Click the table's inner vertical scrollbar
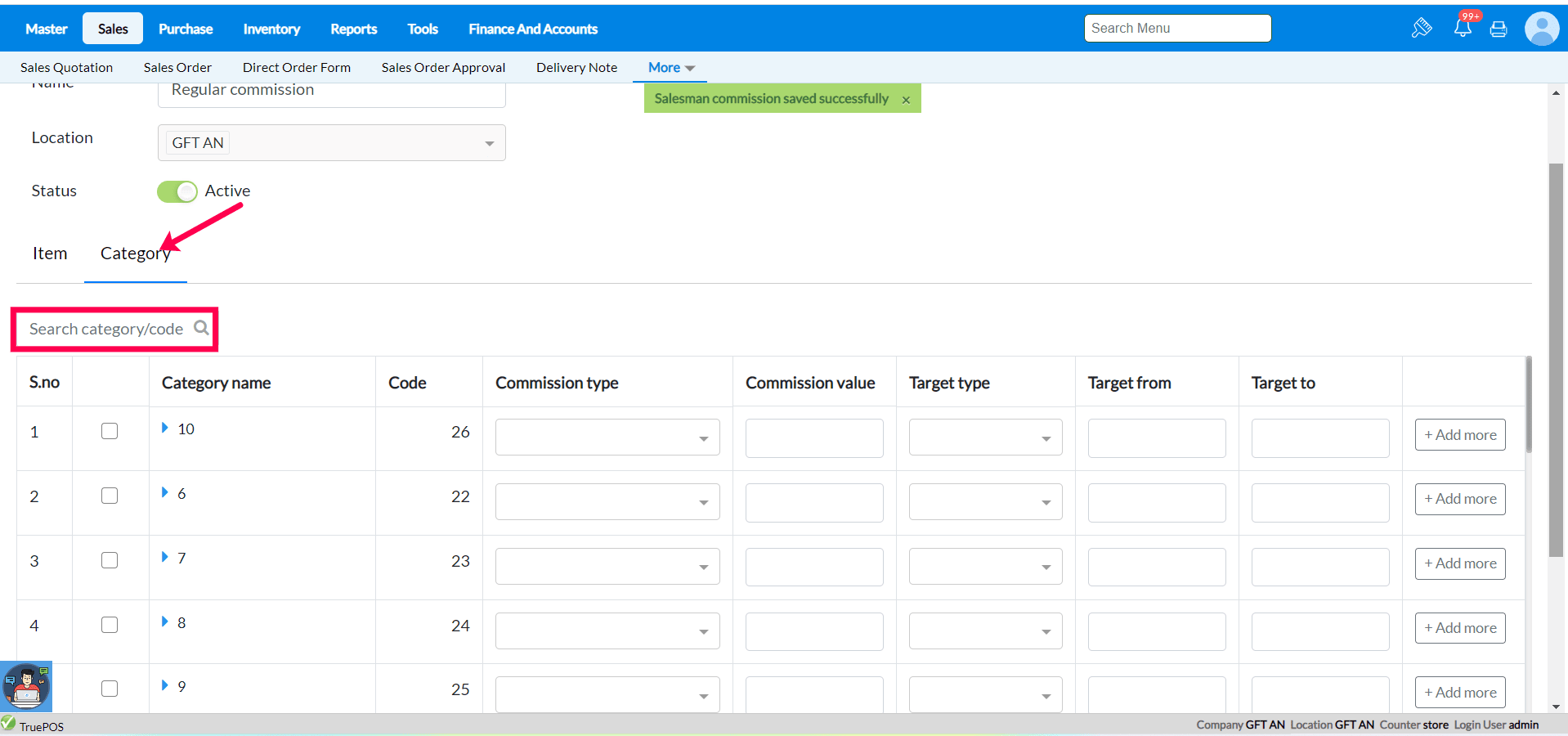This screenshot has height=736, width=1568. tap(1528, 404)
